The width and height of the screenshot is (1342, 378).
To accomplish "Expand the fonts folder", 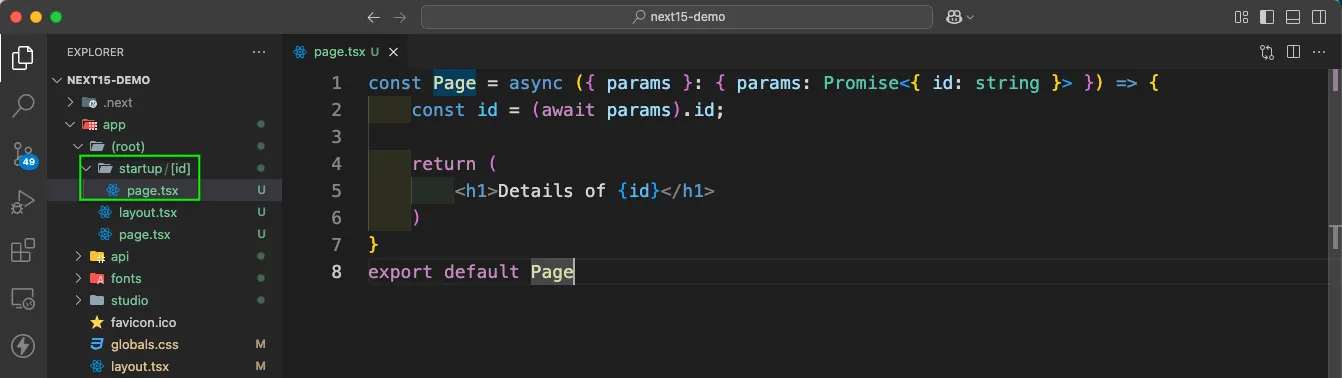I will click(164, 278).
